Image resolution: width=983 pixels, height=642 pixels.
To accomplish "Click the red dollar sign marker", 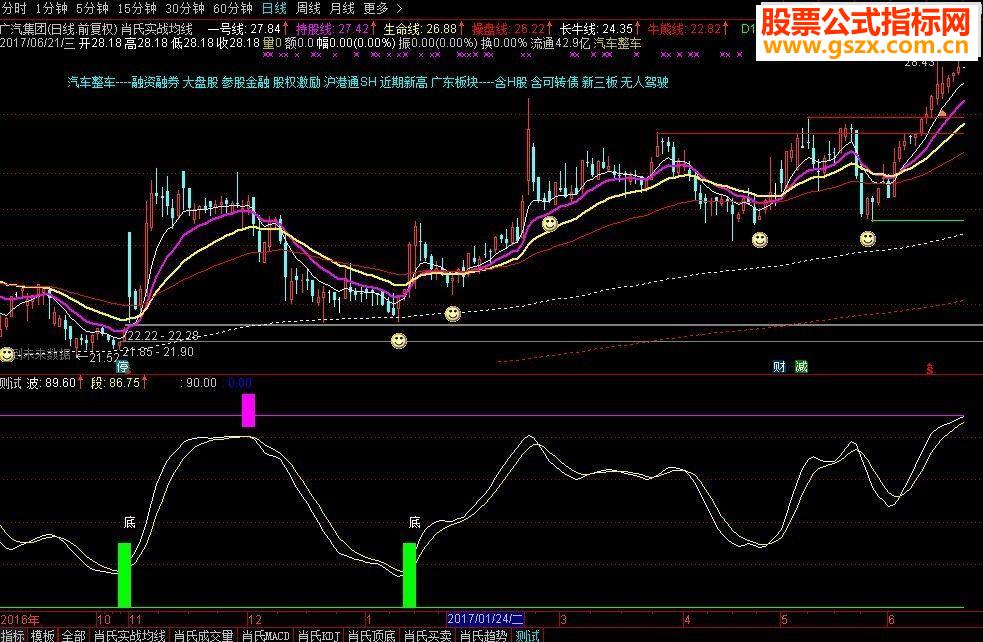I will tap(930, 369).
